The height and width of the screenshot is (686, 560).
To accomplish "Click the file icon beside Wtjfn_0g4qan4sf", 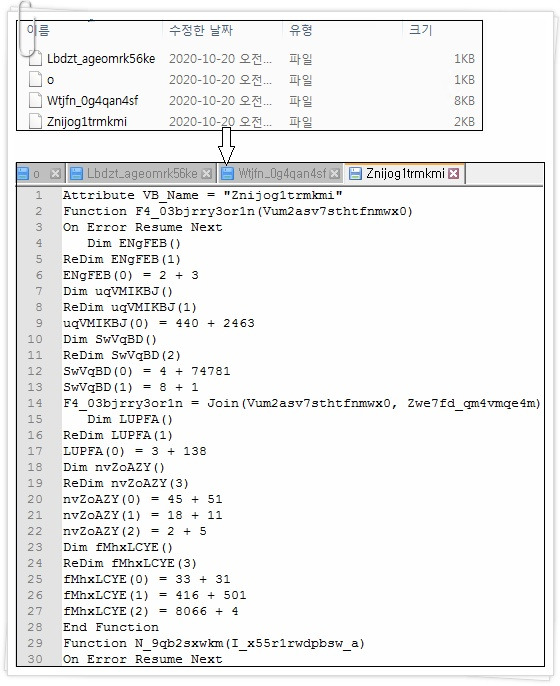I will (x=35, y=101).
